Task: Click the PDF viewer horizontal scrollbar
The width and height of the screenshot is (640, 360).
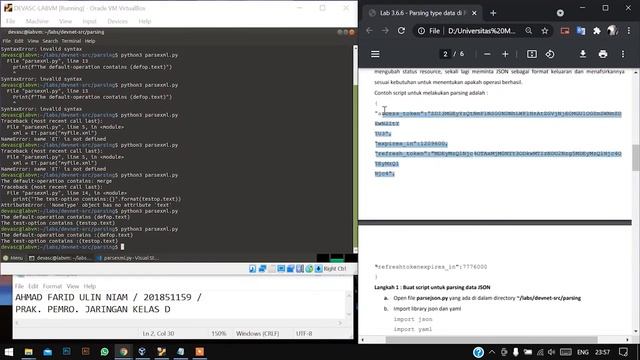Action: tap(491, 340)
